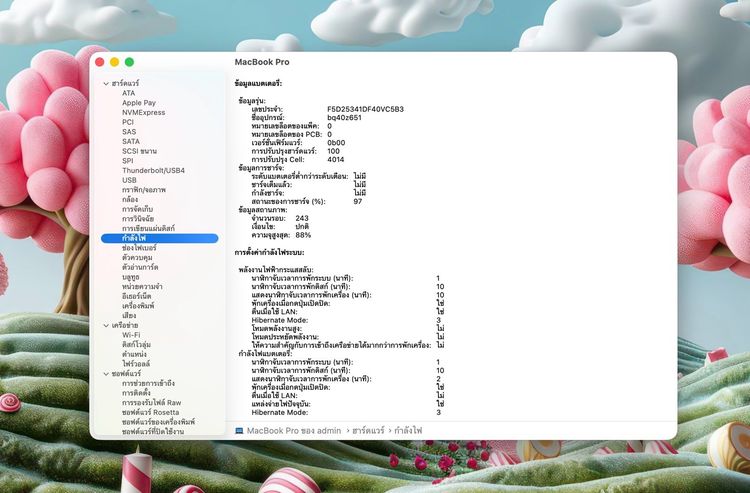Open เครื่องพิมพ์ (Printers) in the sidebar
Screen dimensions: 750x493
tap(138, 306)
